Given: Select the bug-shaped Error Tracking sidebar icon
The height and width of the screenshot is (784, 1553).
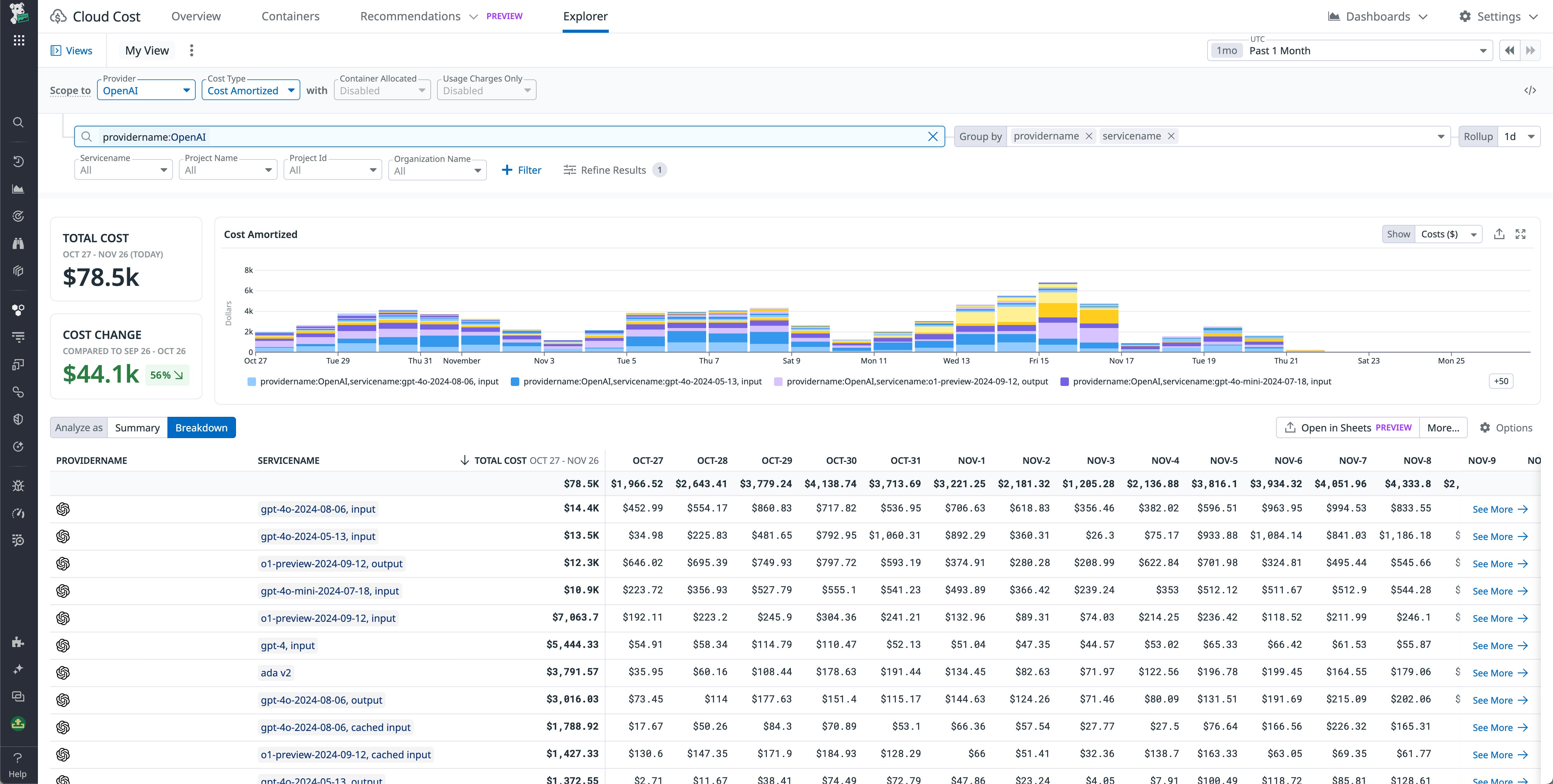Looking at the screenshot, I should (x=18, y=485).
